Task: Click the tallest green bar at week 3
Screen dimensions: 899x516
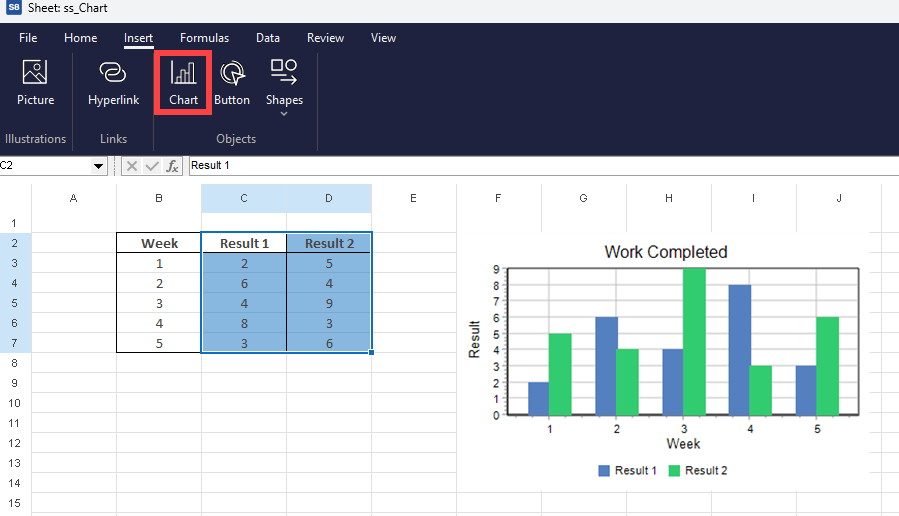Action: (x=694, y=342)
